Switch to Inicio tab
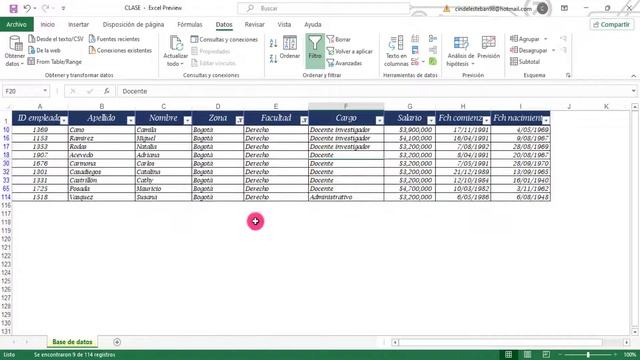Screen dimensions: 640x360 point(48,24)
